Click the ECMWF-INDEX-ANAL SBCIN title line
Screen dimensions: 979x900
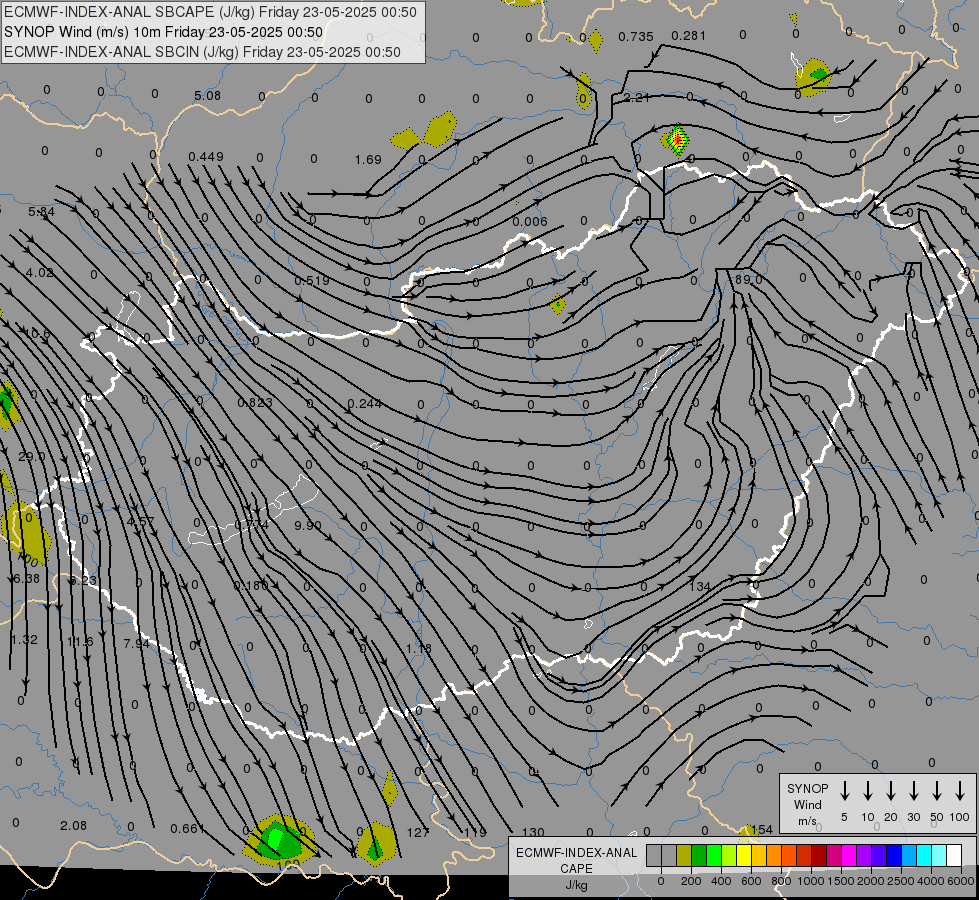[x=202, y=52]
